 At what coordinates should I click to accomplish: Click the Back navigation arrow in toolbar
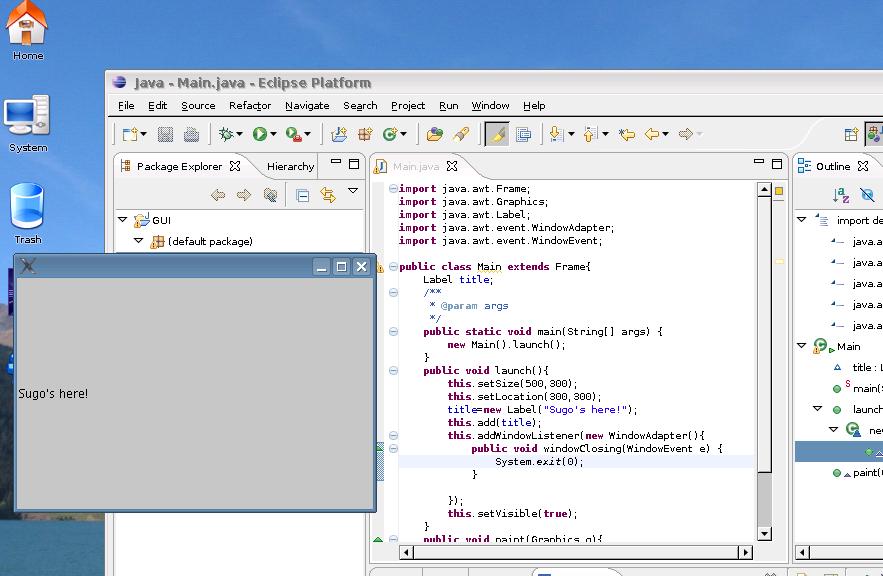(652, 134)
